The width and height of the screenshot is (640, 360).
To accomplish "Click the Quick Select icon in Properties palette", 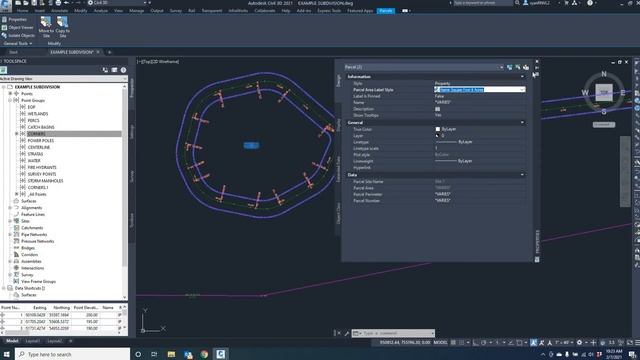I will point(526,67).
